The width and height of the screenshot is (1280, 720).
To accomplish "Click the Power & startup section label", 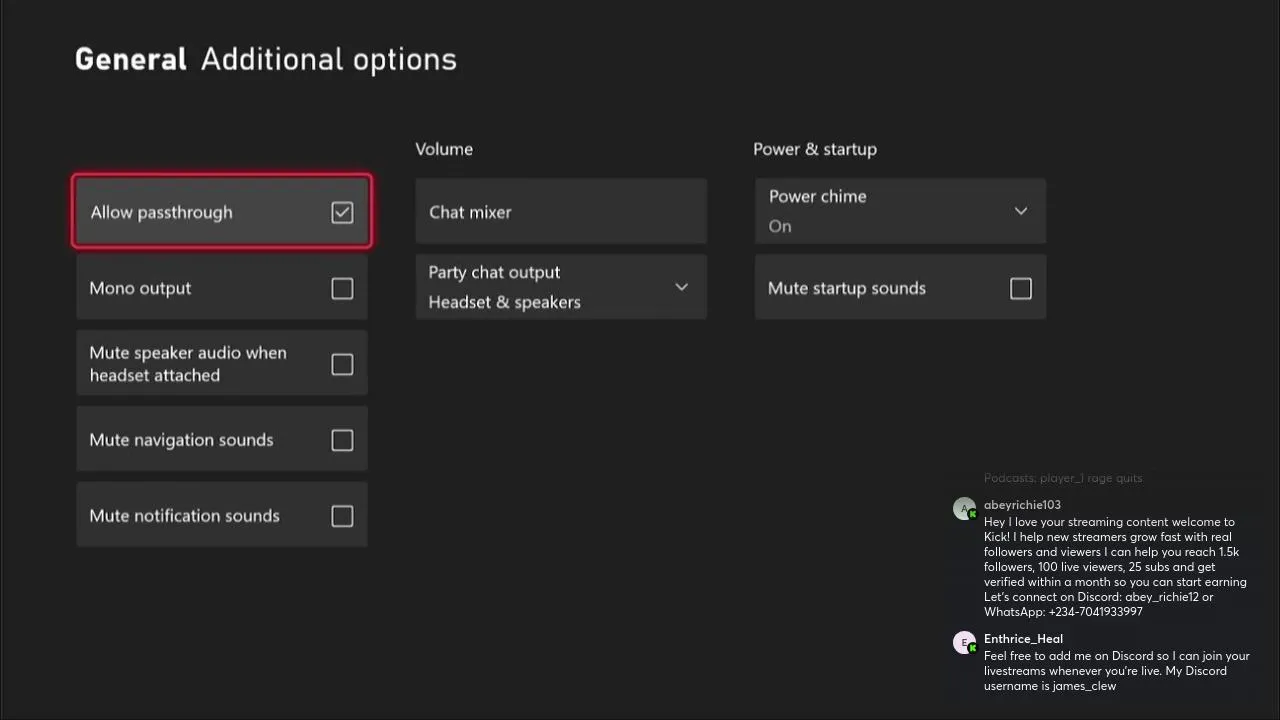I will tap(814, 149).
